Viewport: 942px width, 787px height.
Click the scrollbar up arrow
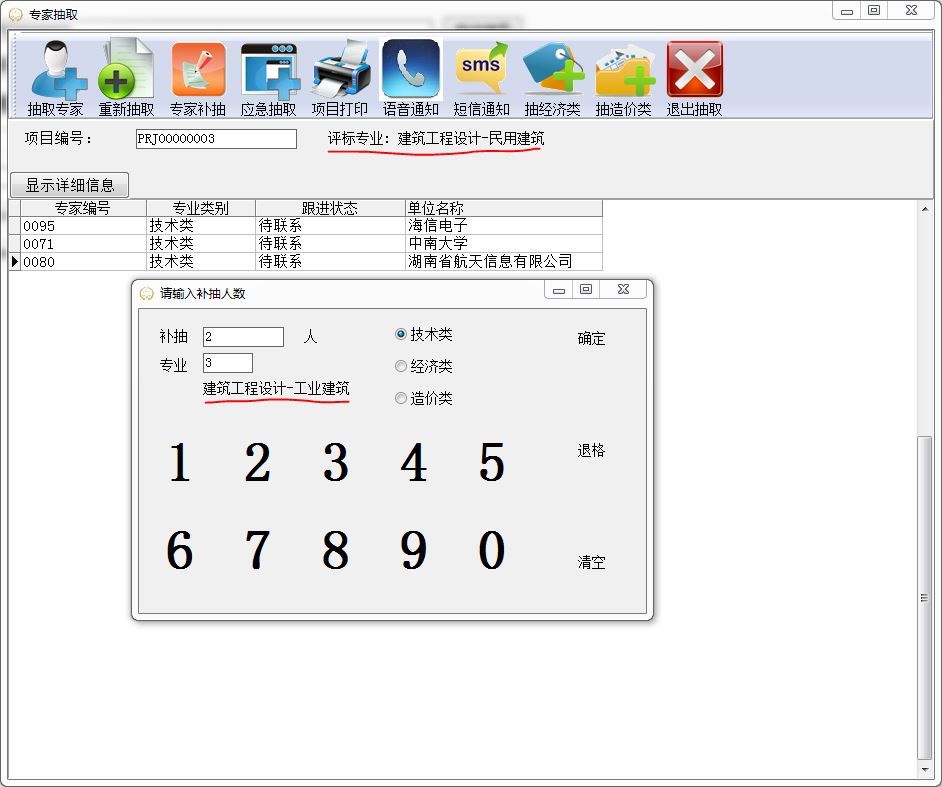[x=925, y=209]
